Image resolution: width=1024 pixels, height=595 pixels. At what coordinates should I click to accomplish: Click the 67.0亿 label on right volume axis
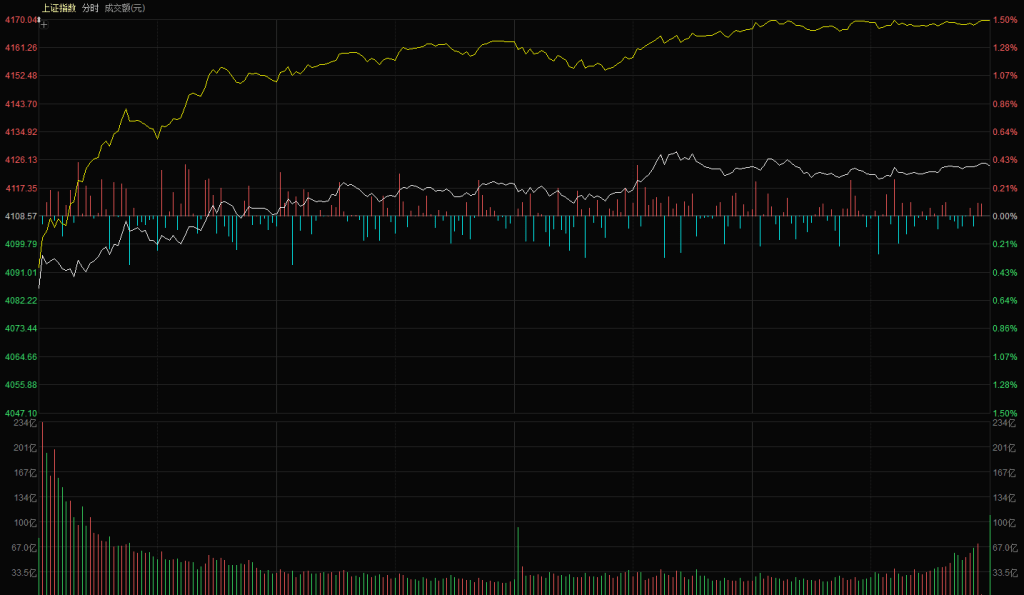pos(1005,548)
